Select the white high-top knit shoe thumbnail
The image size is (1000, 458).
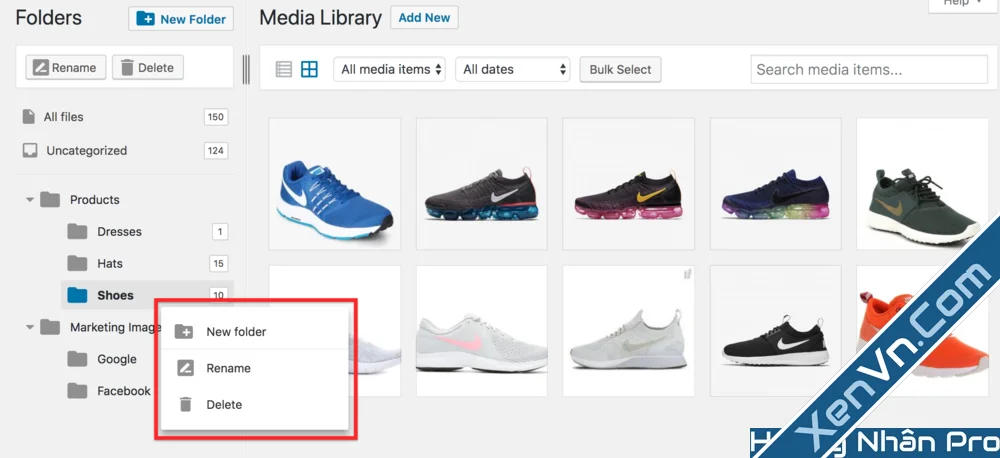pyautogui.click(x=628, y=331)
